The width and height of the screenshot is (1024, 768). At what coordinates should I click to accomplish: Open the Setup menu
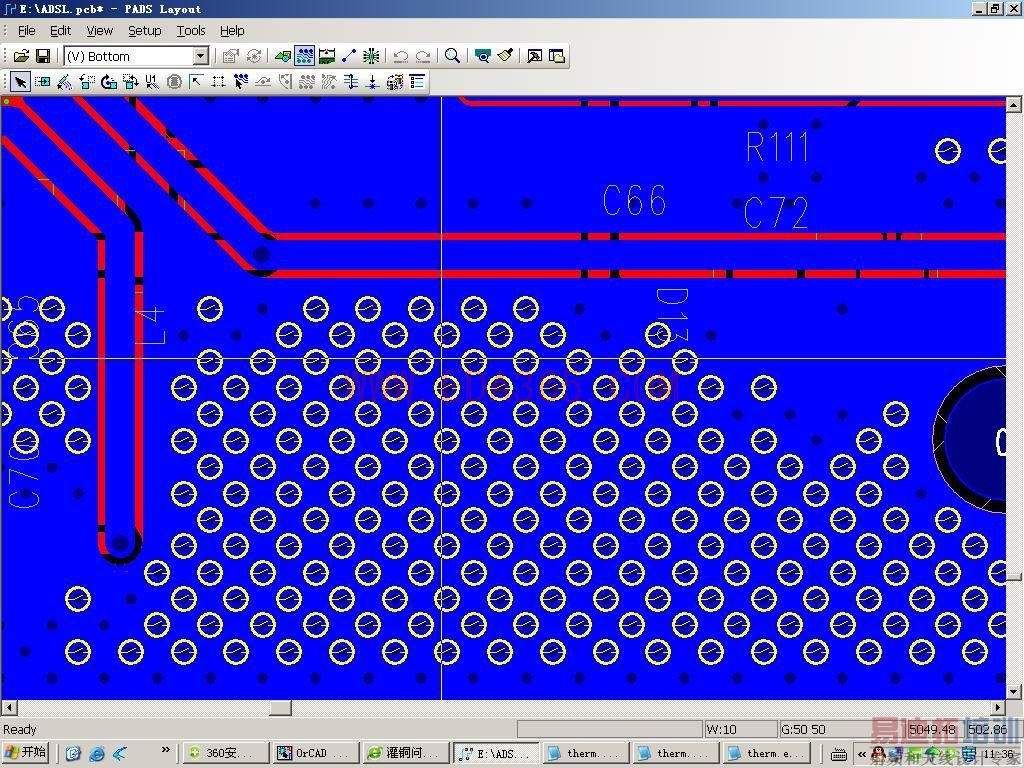144,31
